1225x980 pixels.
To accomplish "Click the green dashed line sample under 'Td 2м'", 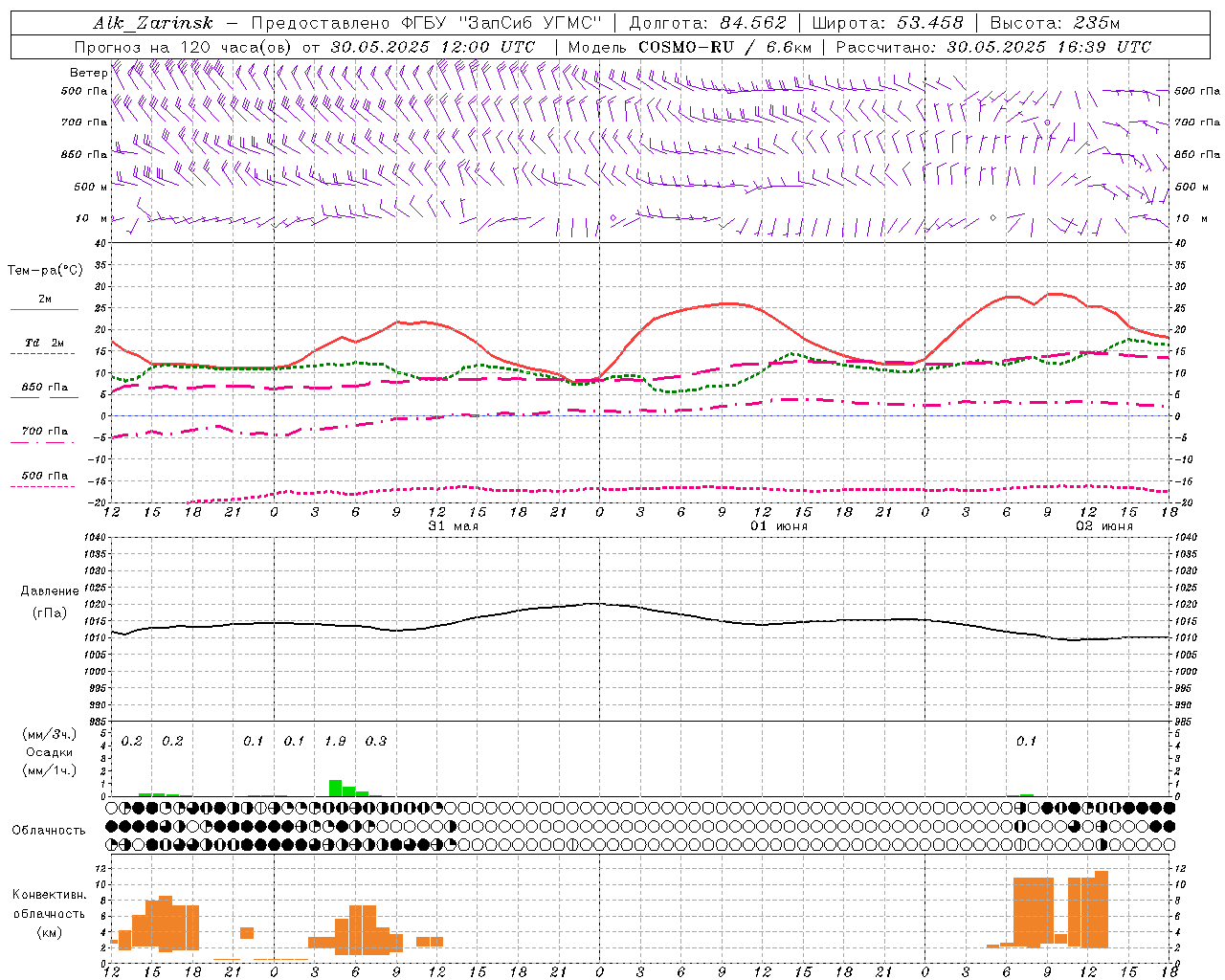I will [x=42, y=354].
